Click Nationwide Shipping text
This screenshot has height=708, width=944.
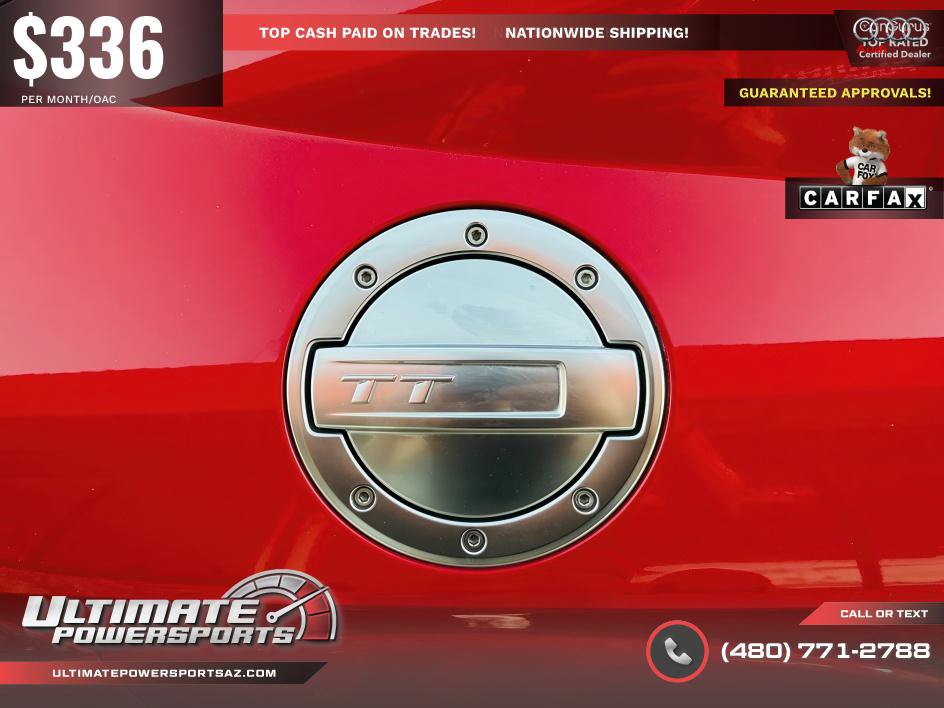(x=597, y=33)
